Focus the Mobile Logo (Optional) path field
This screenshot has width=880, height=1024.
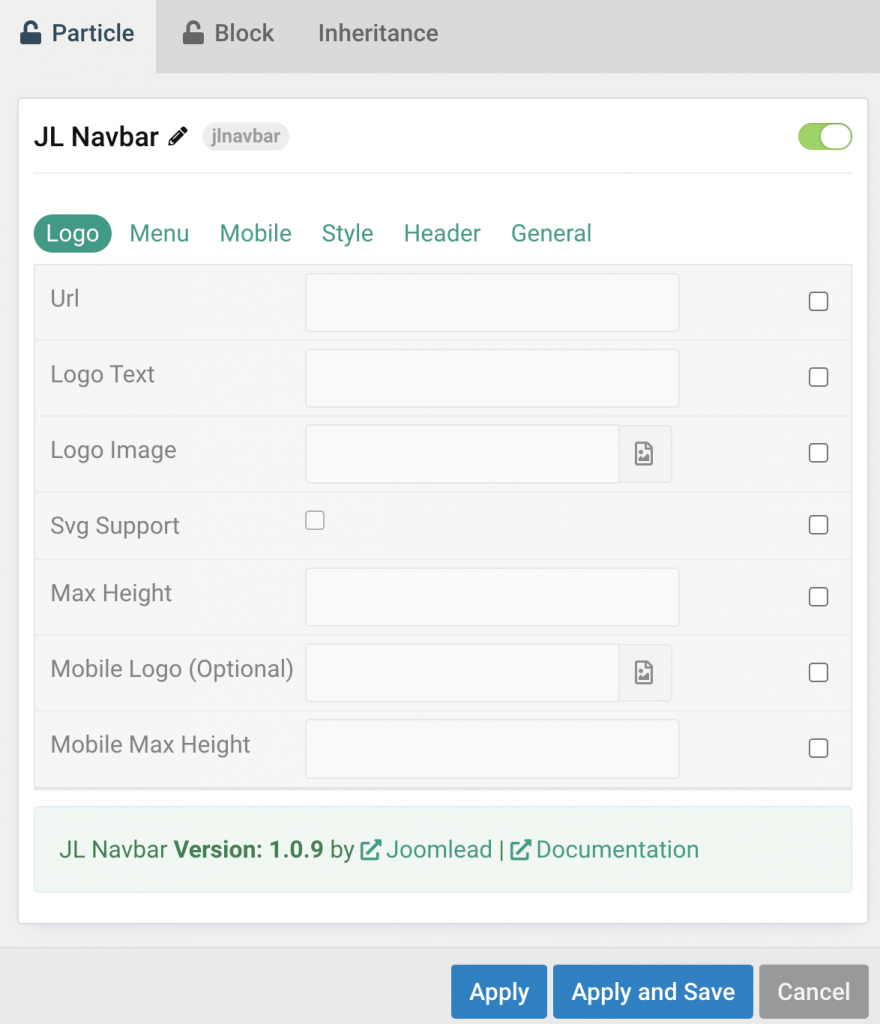click(x=462, y=673)
